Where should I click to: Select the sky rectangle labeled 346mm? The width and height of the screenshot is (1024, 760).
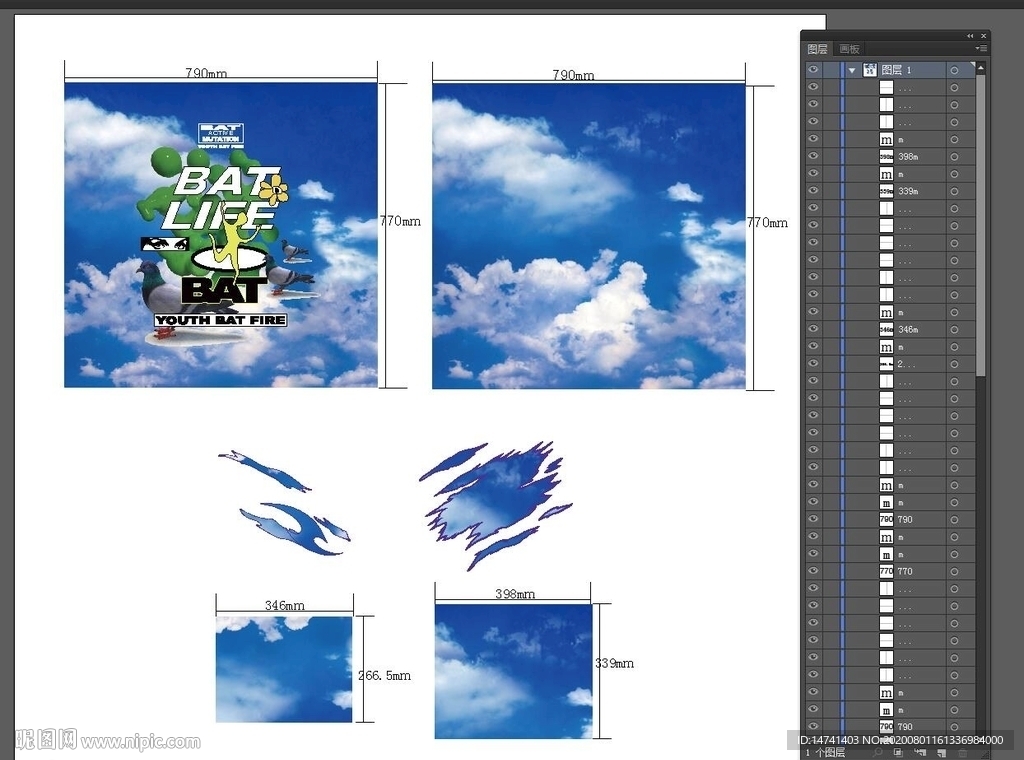(284, 669)
